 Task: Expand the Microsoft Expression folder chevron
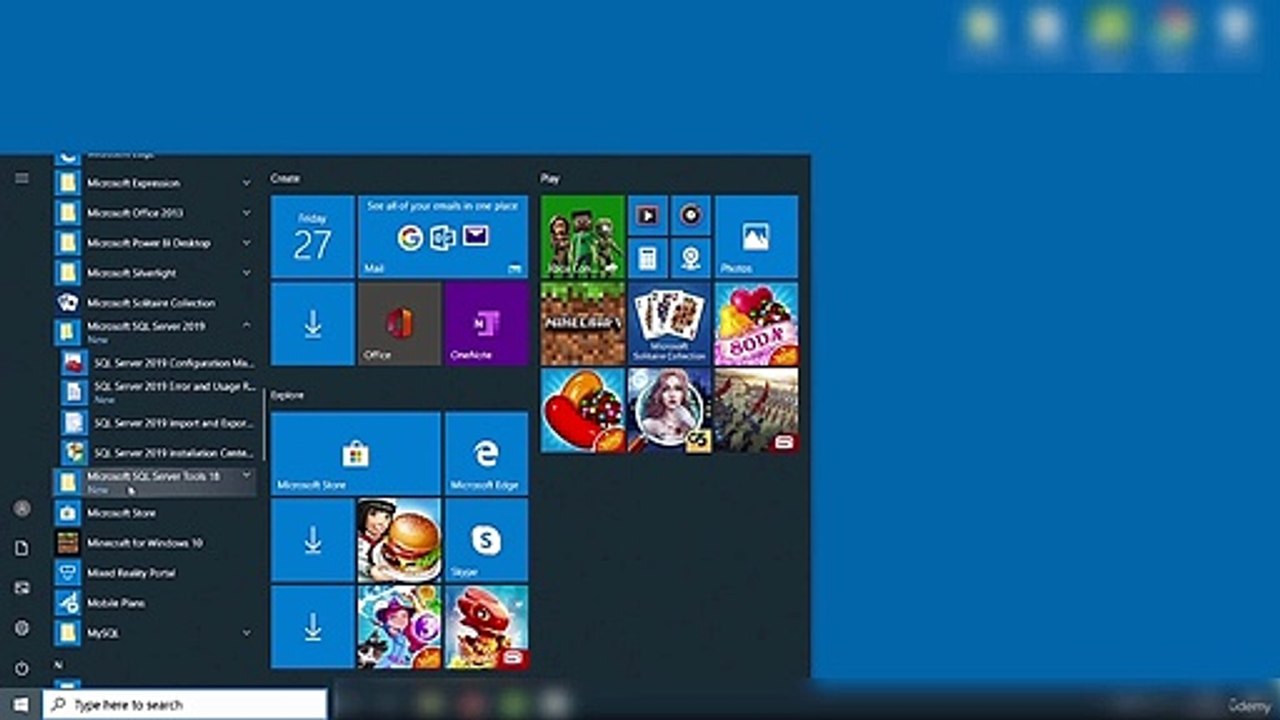[246, 183]
